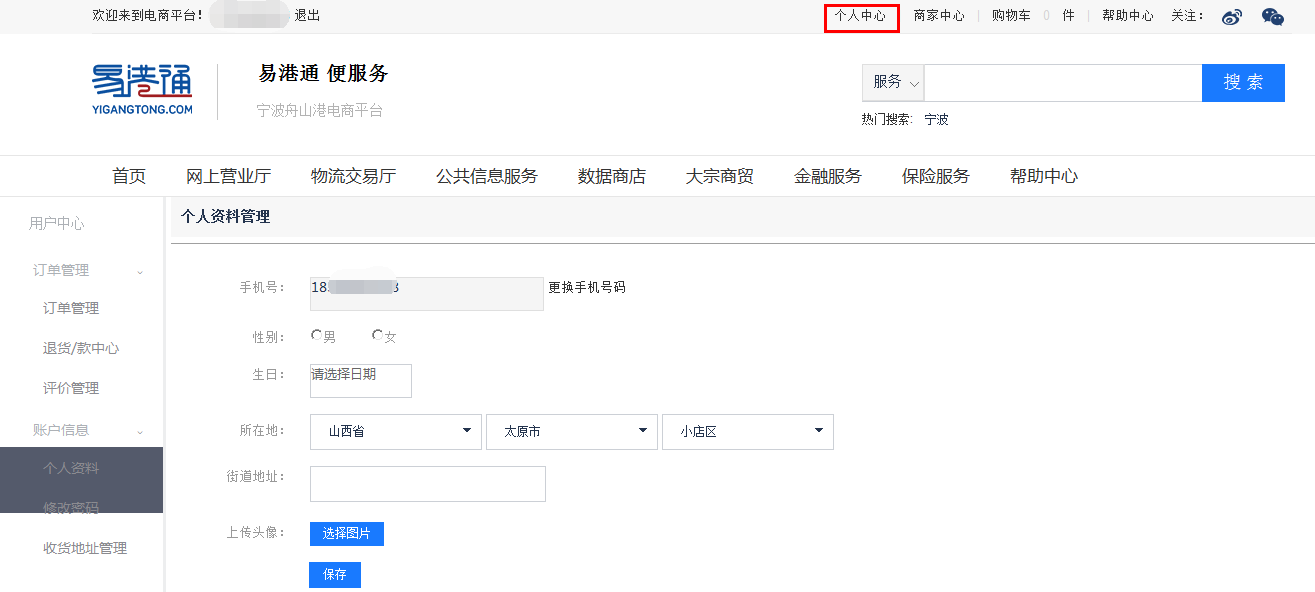
Task: Click the blue 搜索 button
Action: click(x=1242, y=83)
